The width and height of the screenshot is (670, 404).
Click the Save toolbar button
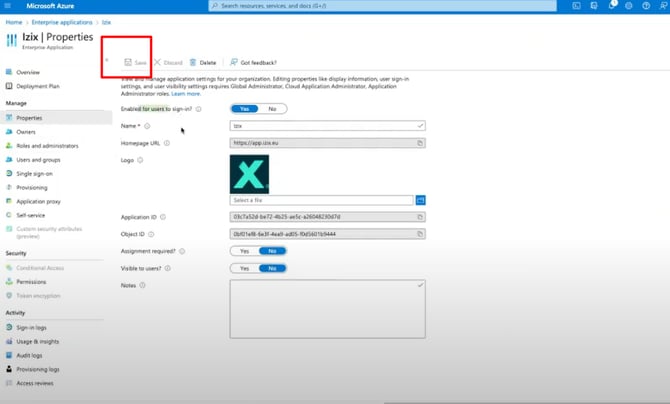[x=135, y=62]
